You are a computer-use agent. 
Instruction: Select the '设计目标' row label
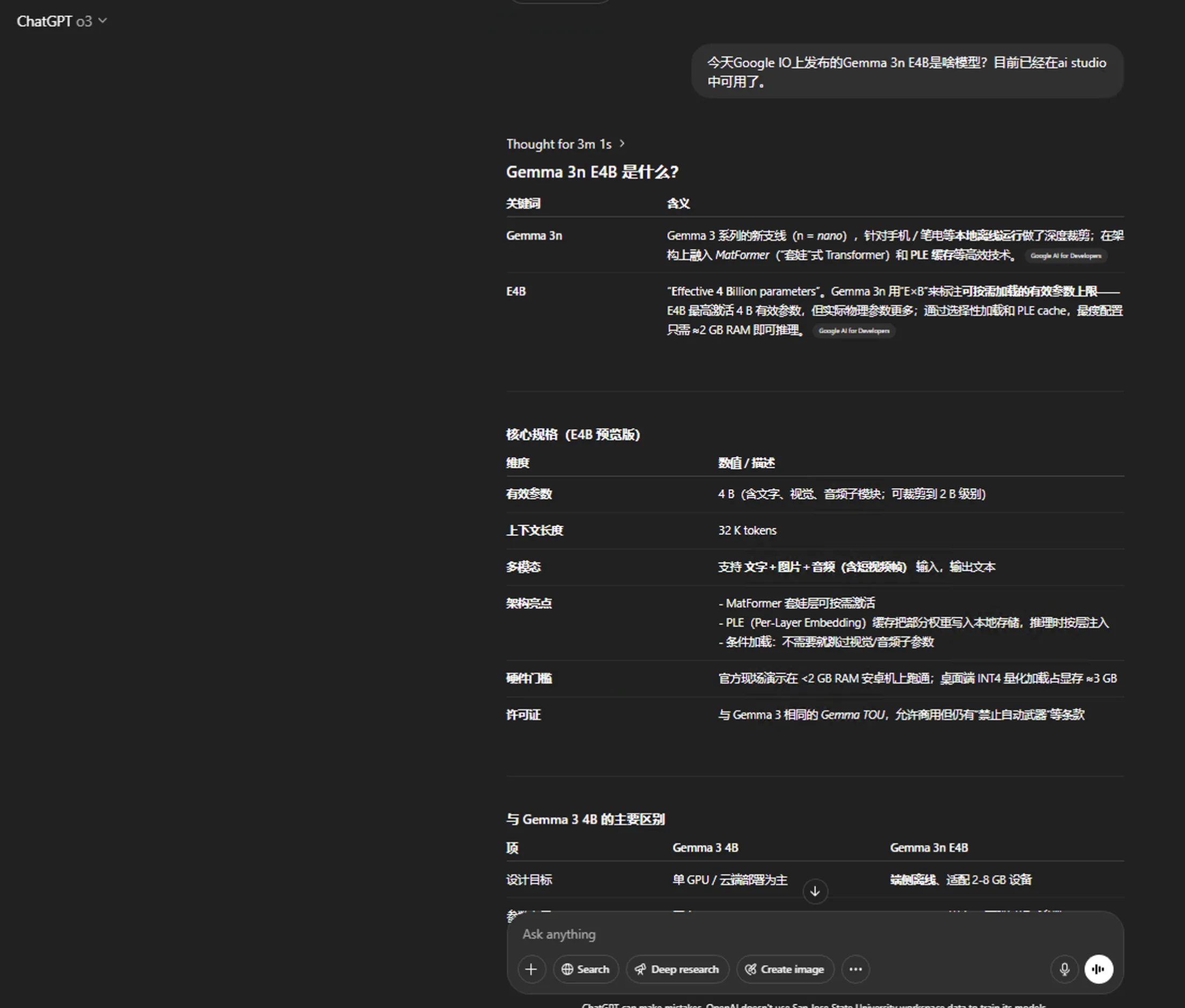[529, 880]
